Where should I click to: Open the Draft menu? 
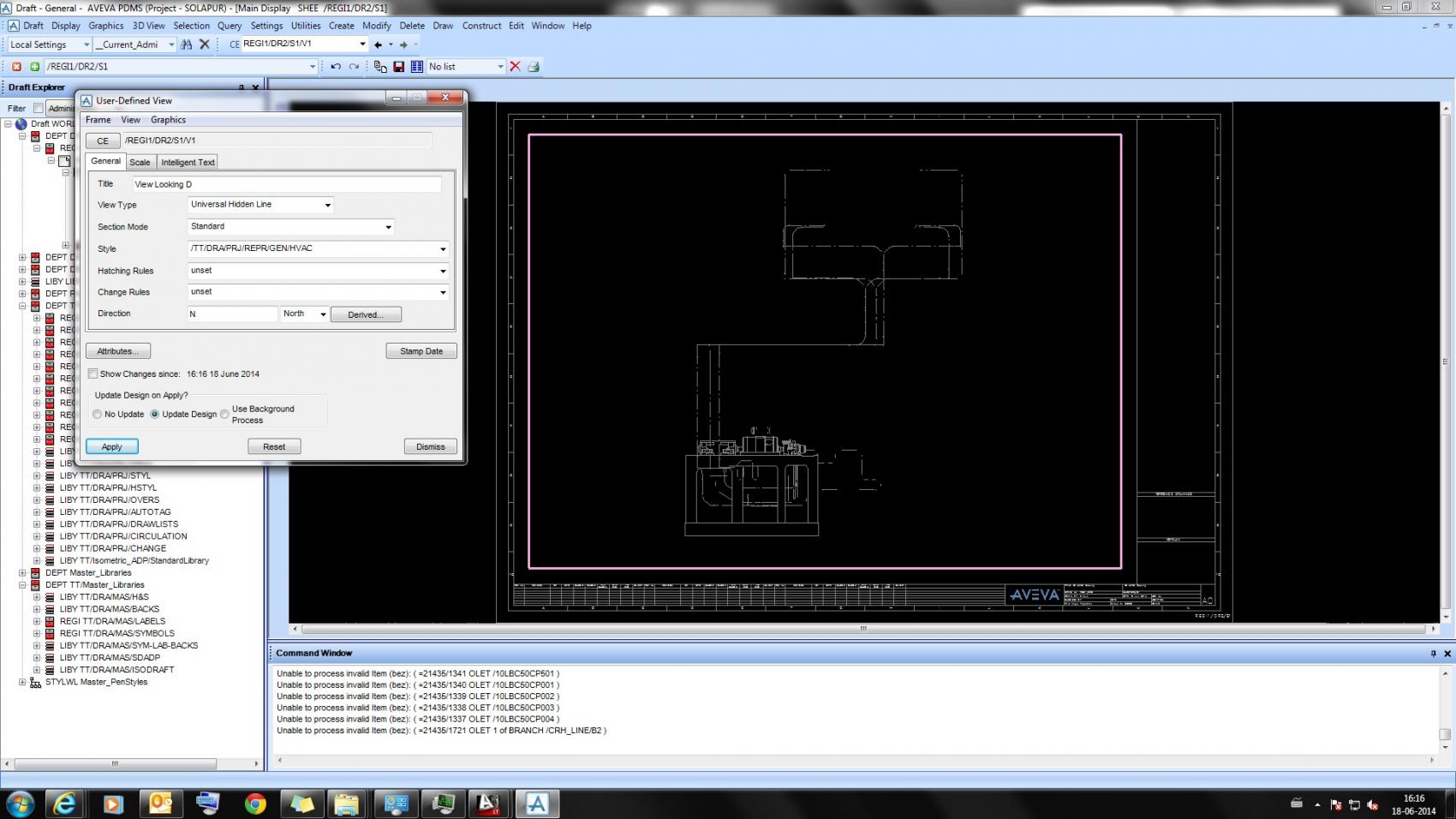pos(33,26)
